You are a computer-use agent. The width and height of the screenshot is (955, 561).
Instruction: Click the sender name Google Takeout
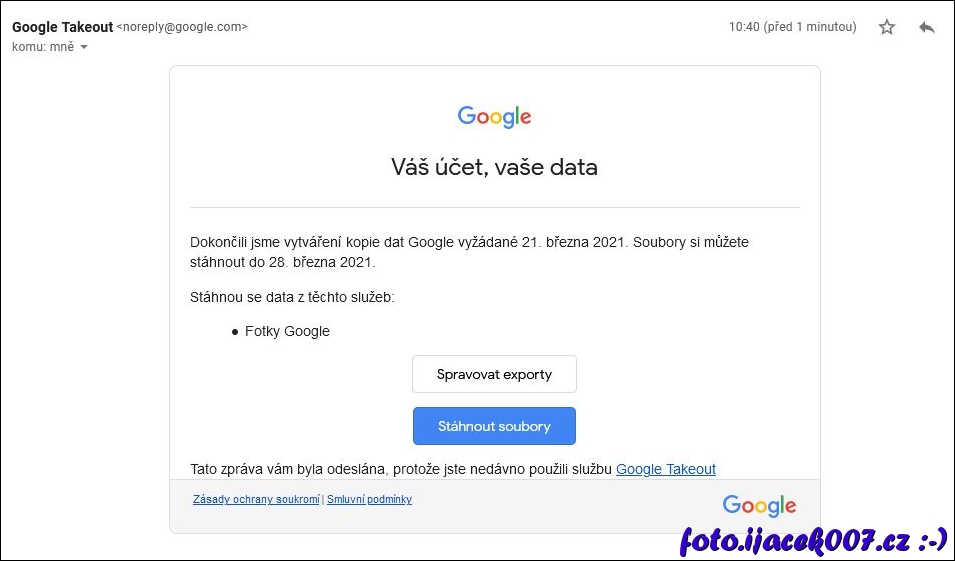(x=62, y=27)
